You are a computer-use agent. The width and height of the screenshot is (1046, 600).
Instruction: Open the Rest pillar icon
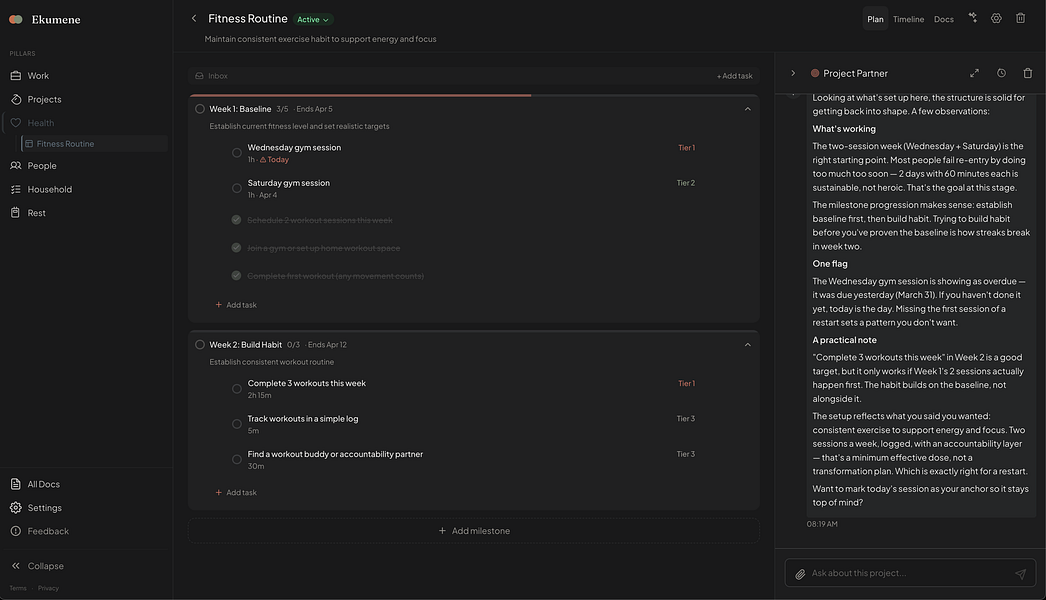point(15,212)
